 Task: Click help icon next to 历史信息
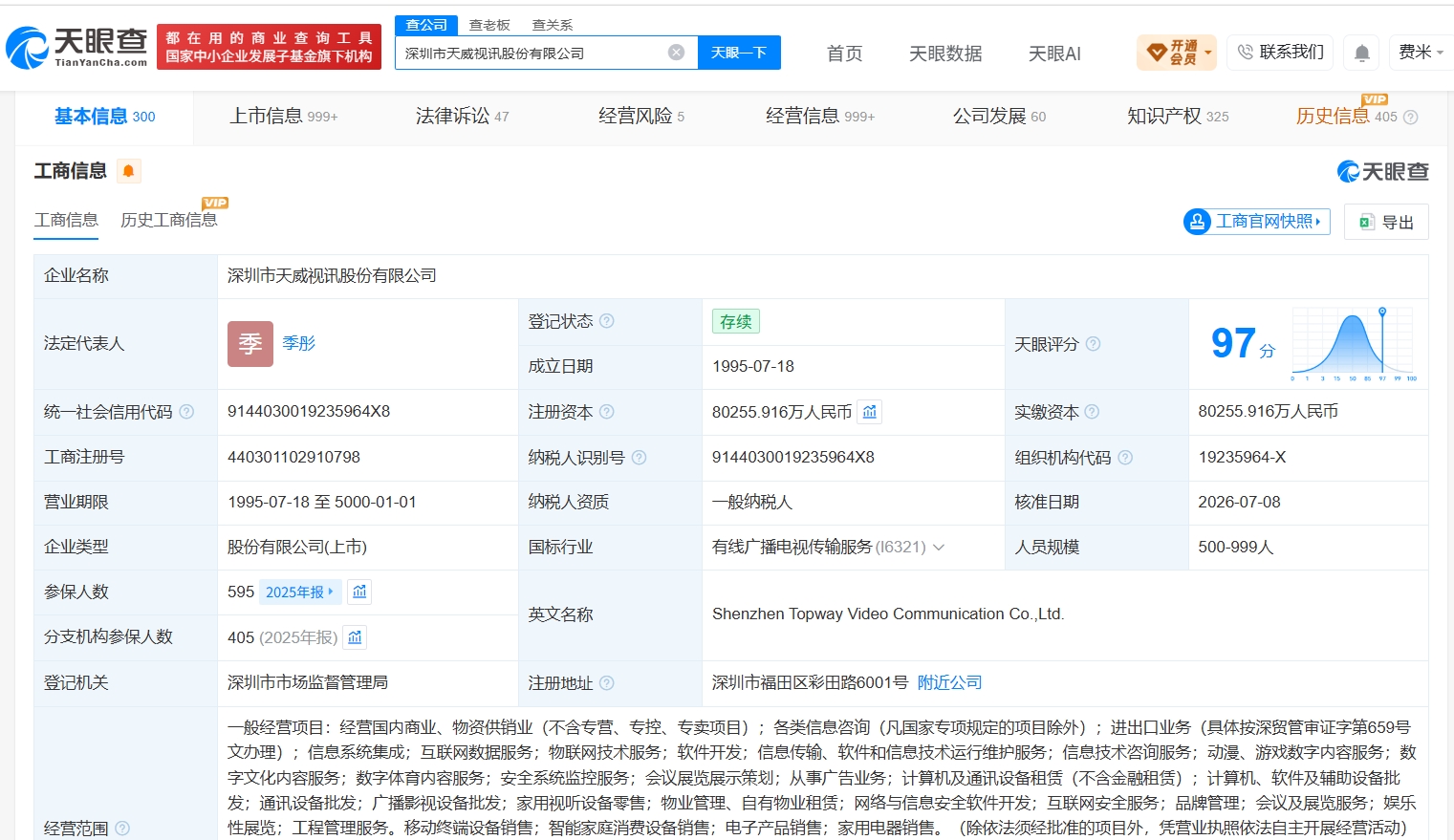[x=1410, y=118]
